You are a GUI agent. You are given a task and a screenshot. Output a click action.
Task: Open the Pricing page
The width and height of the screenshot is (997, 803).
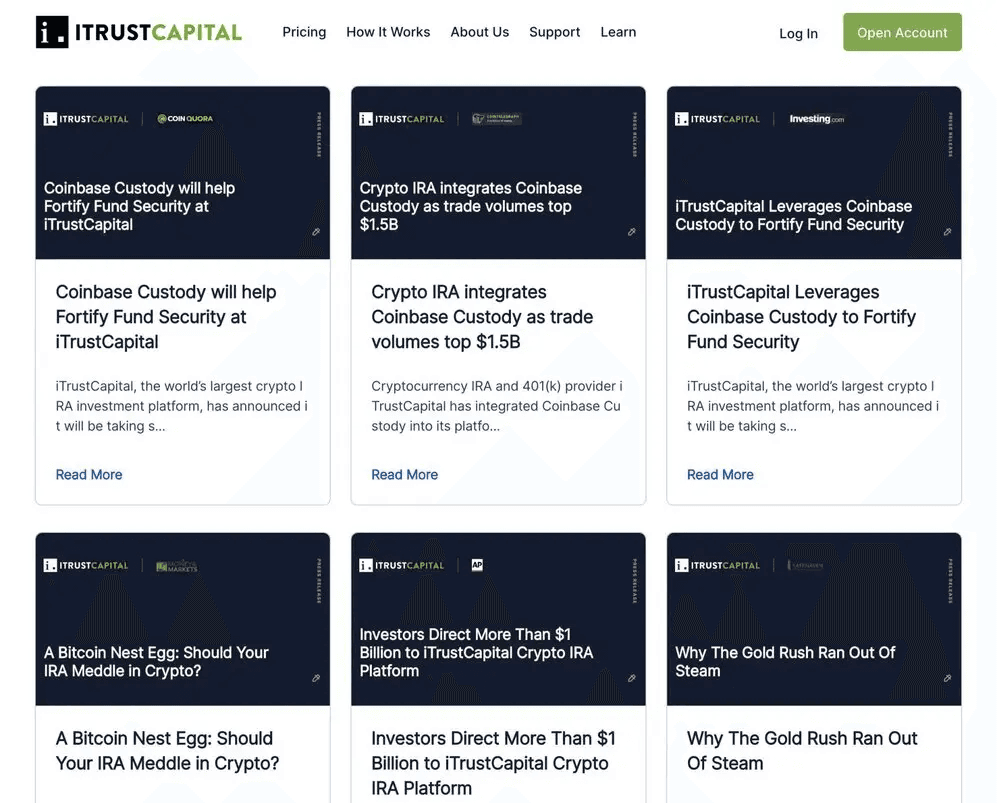[x=304, y=32]
